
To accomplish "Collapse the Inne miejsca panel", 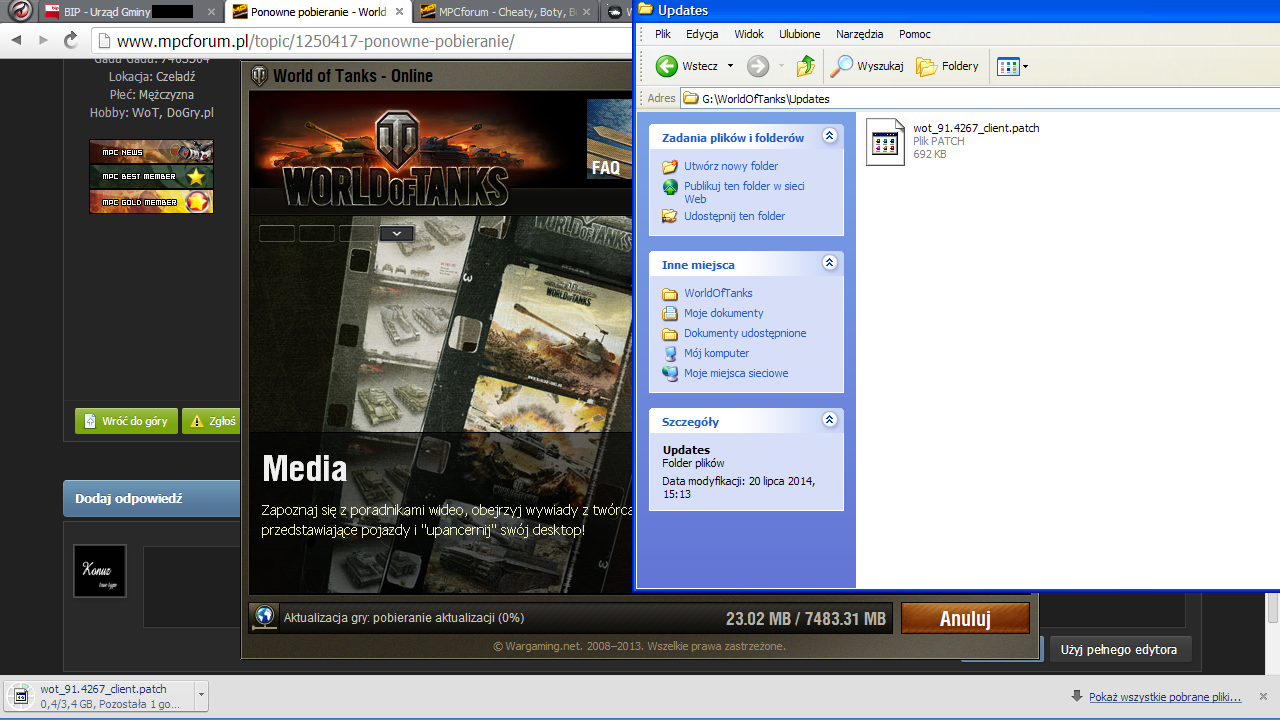I will click(829, 263).
